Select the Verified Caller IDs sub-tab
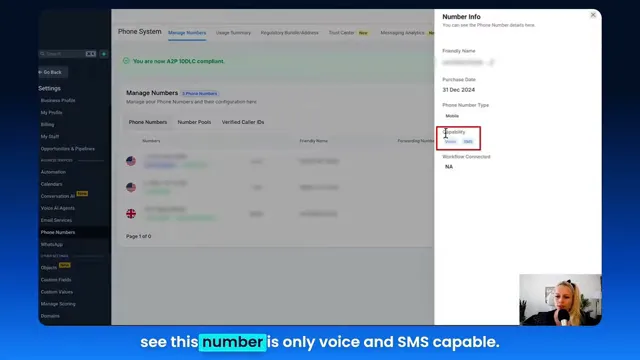 coord(243,122)
